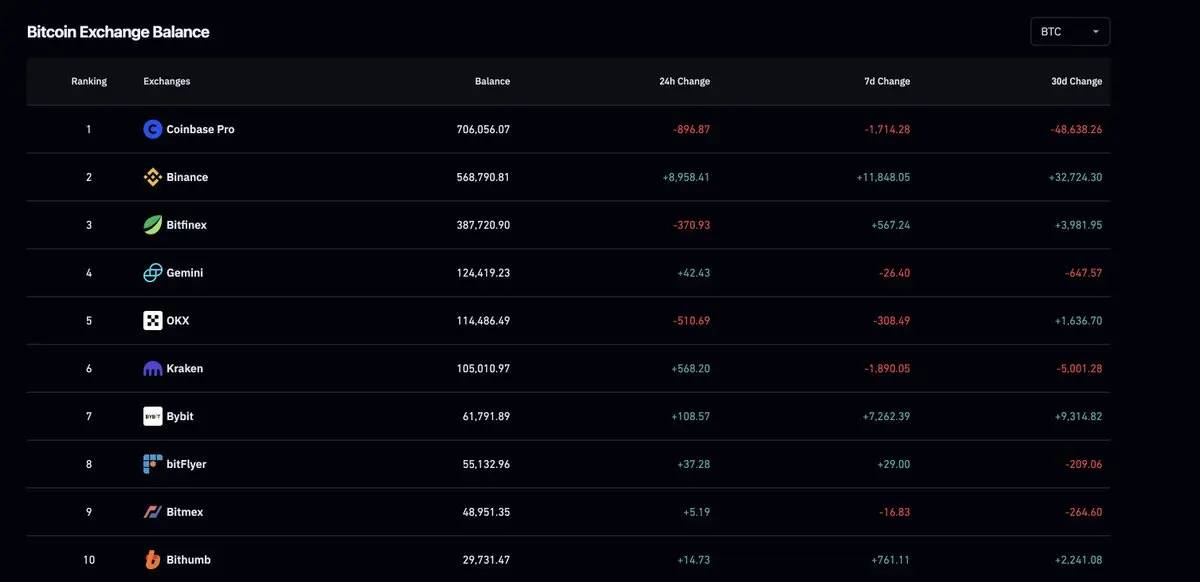
Task: Sort by the Exchanges column header
Action: click(x=167, y=81)
